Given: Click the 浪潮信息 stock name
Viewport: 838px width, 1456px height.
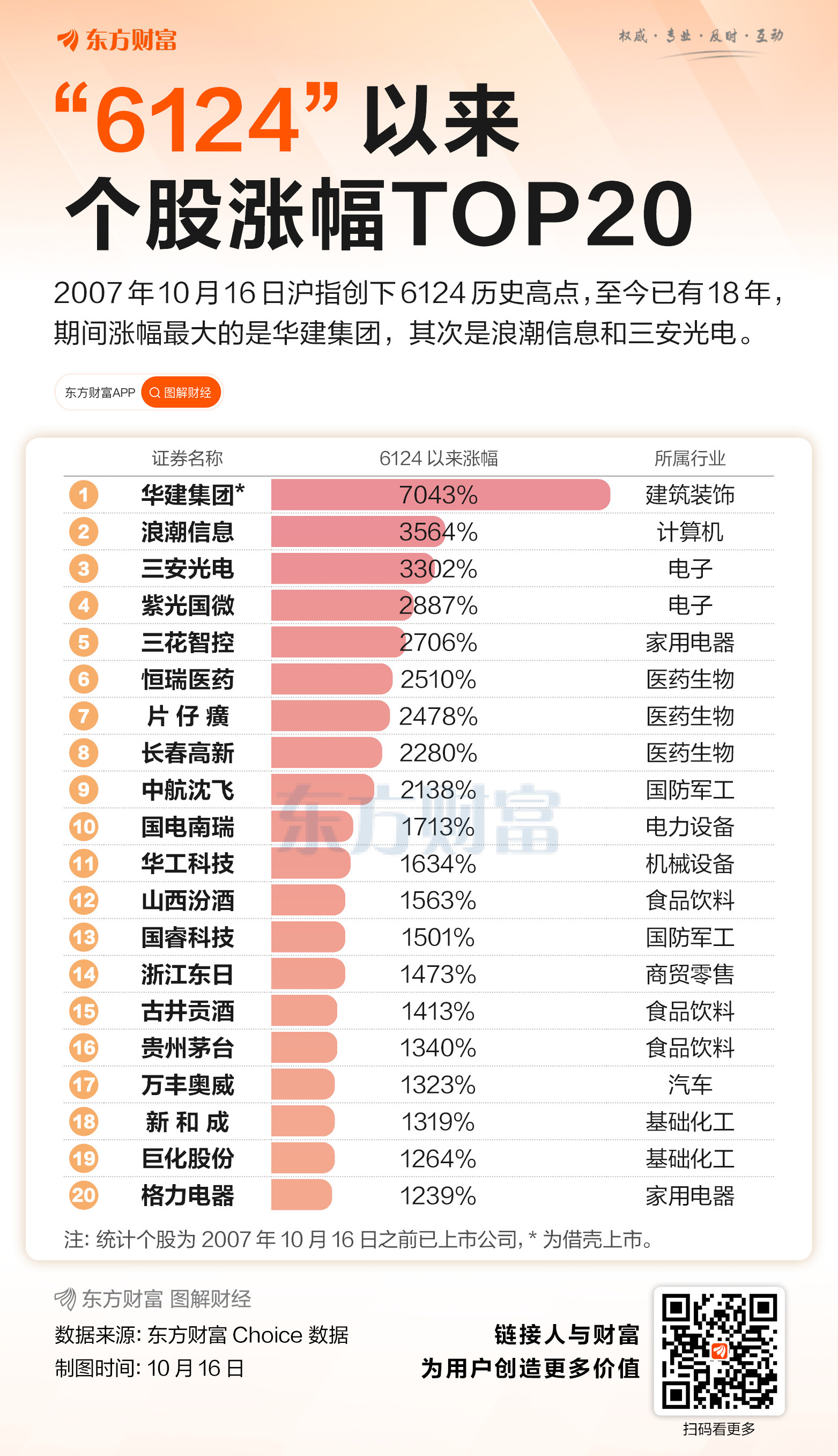Looking at the screenshot, I should coord(188,532).
